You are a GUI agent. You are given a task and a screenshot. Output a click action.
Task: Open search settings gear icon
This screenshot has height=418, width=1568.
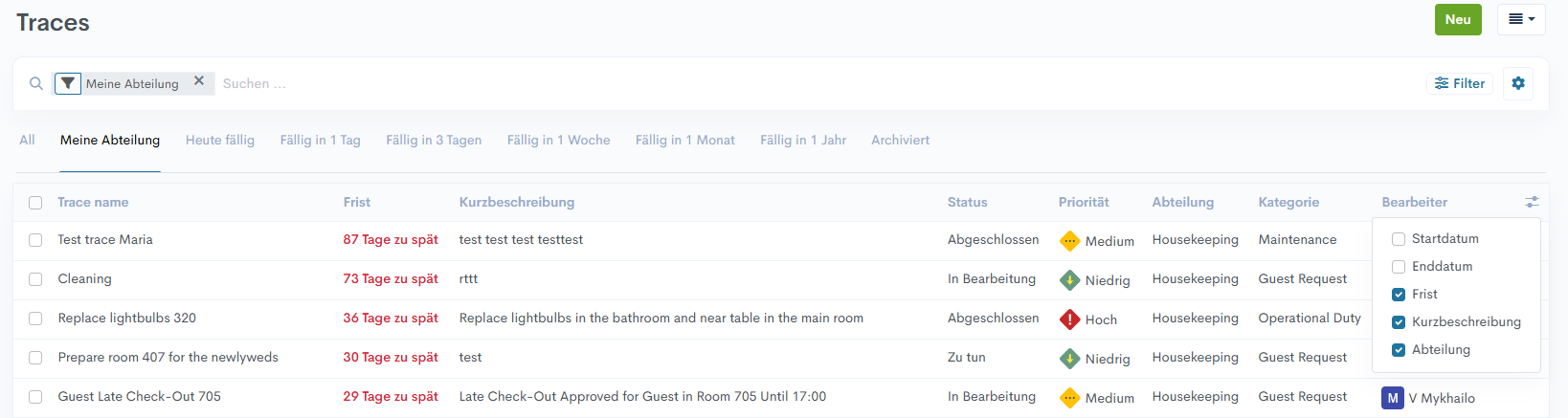tap(1518, 83)
